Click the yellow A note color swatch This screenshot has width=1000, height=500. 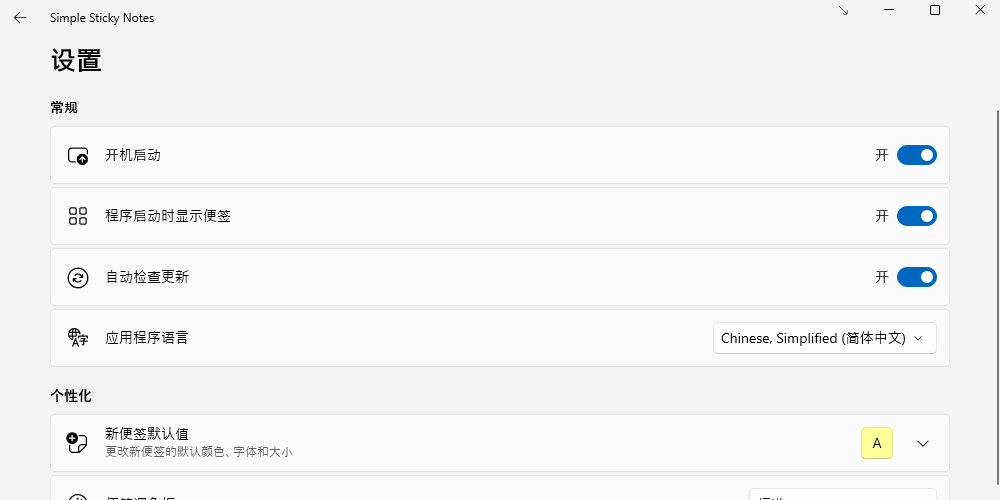[877, 443]
